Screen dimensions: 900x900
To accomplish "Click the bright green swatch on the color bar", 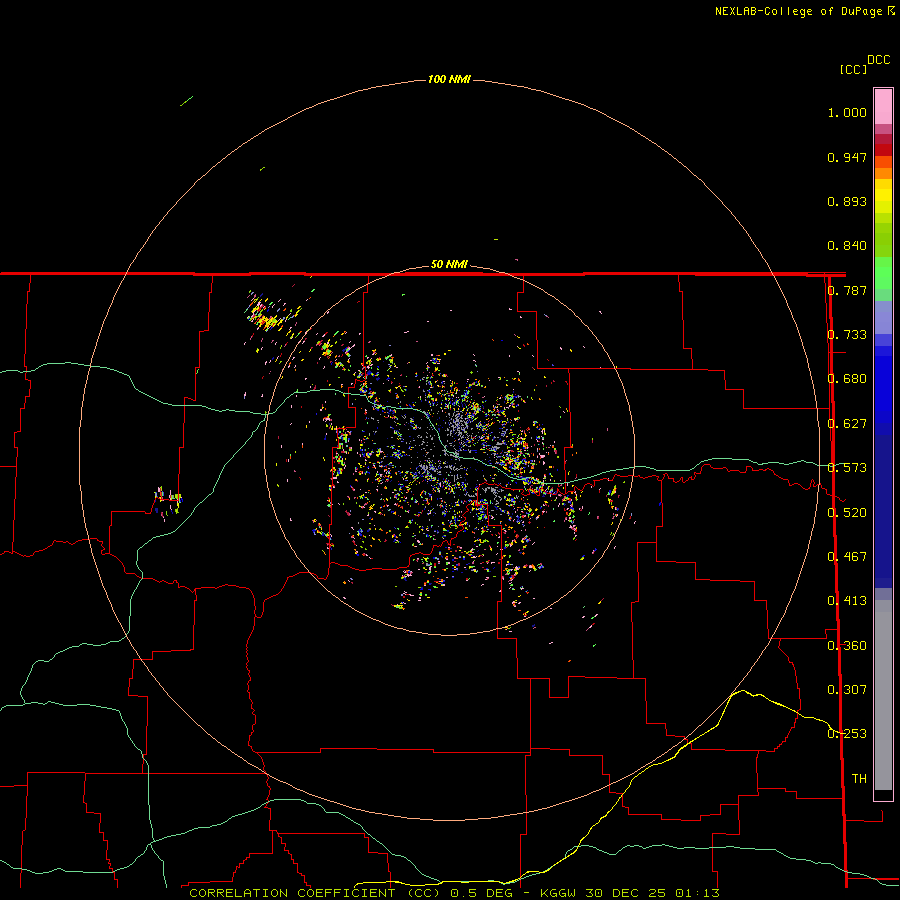I will click(883, 273).
